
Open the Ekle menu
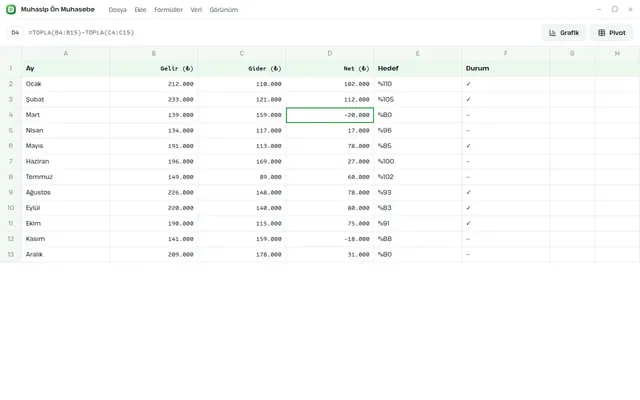[x=140, y=9]
